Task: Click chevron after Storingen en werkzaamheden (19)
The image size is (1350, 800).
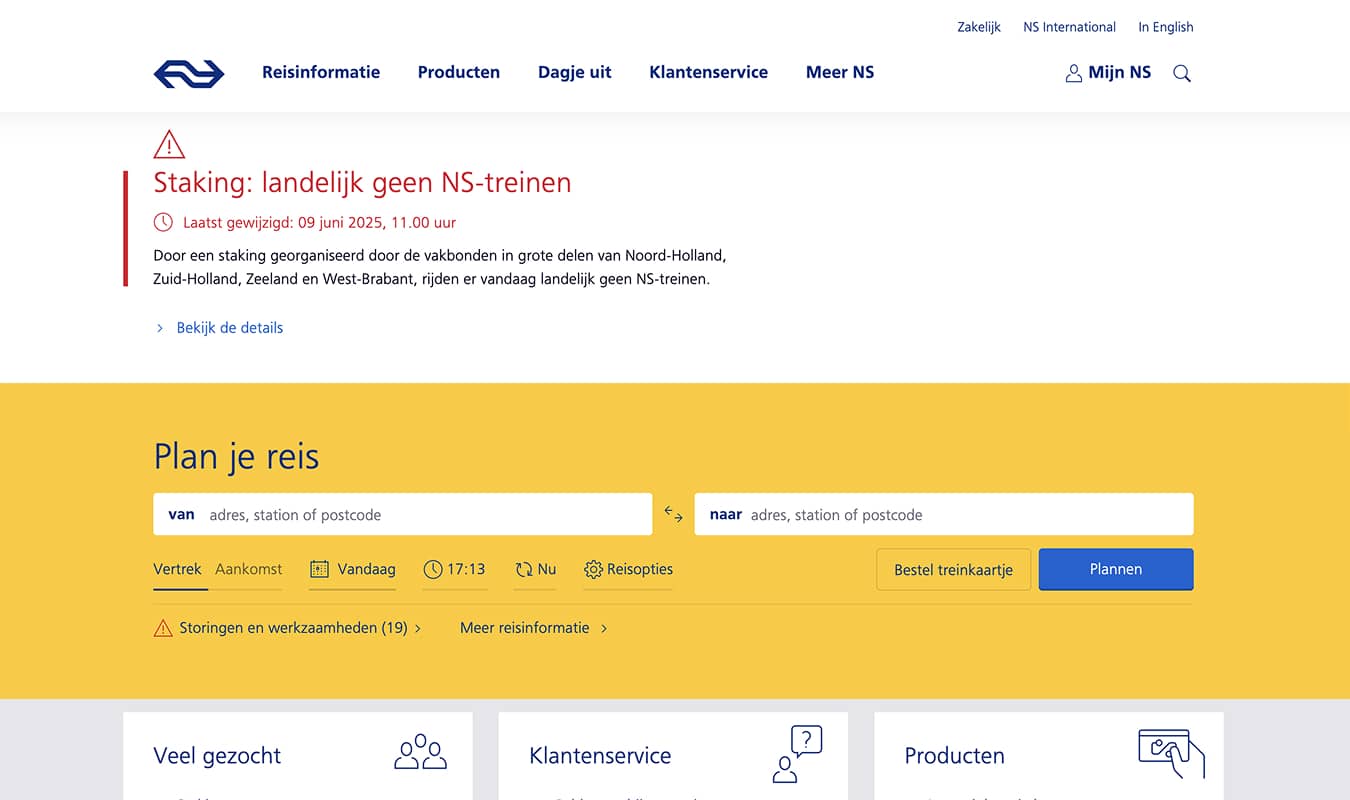Action: click(x=418, y=628)
